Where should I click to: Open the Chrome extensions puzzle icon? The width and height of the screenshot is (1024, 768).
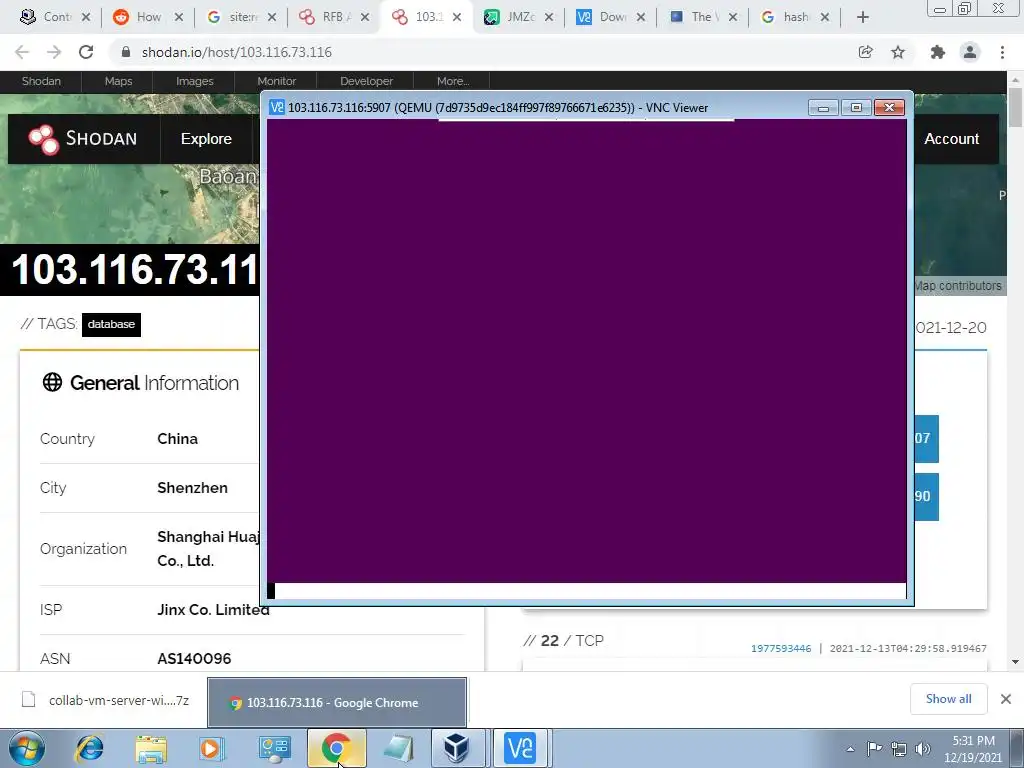pyautogui.click(x=938, y=52)
